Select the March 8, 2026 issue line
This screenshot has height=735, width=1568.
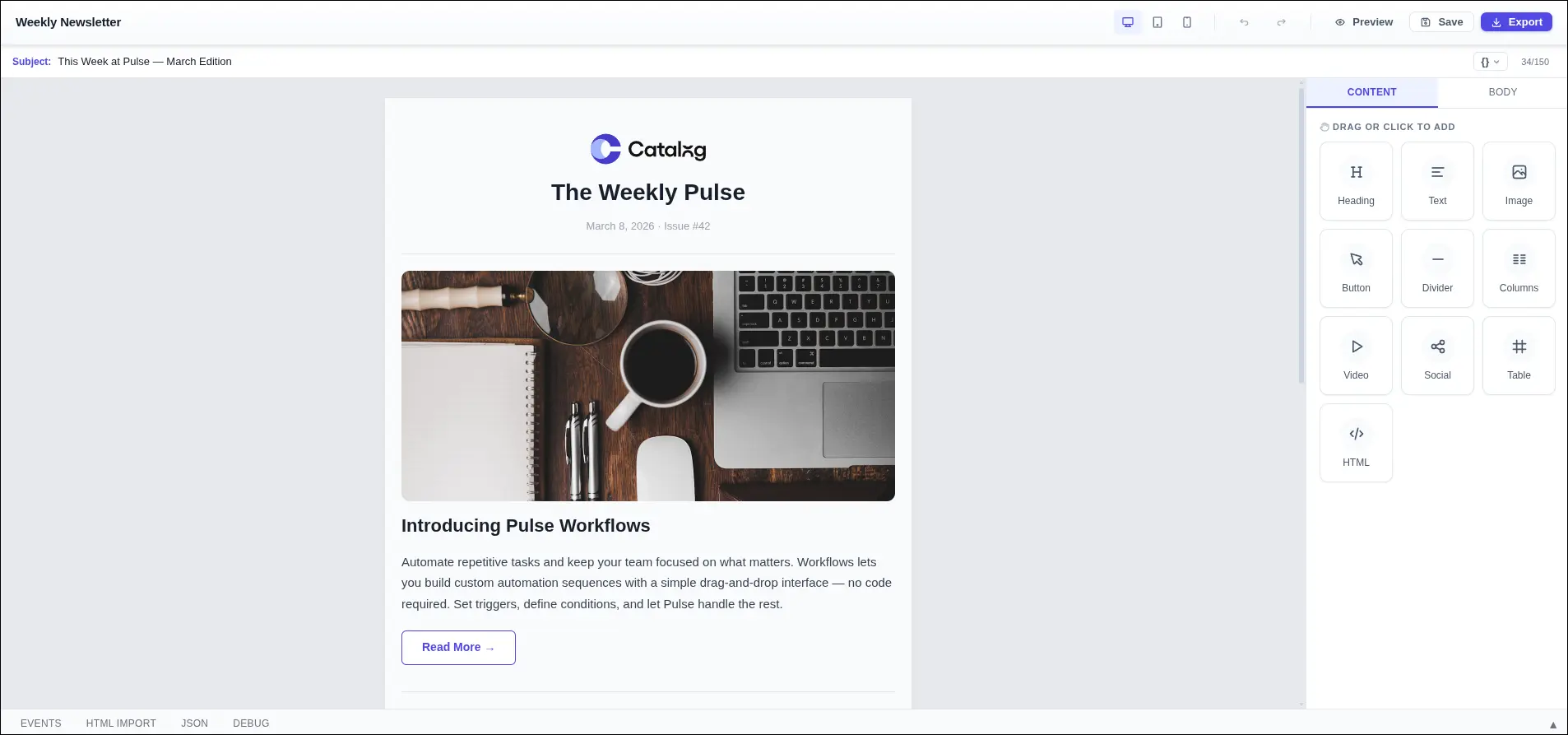point(648,226)
